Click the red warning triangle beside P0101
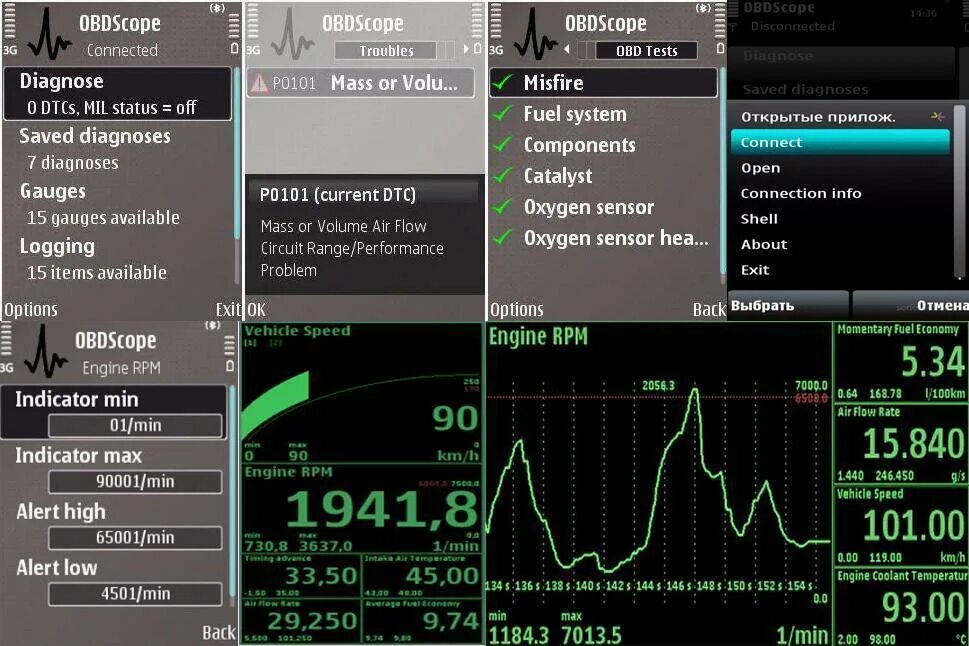This screenshot has height=646, width=969. (260, 83)
